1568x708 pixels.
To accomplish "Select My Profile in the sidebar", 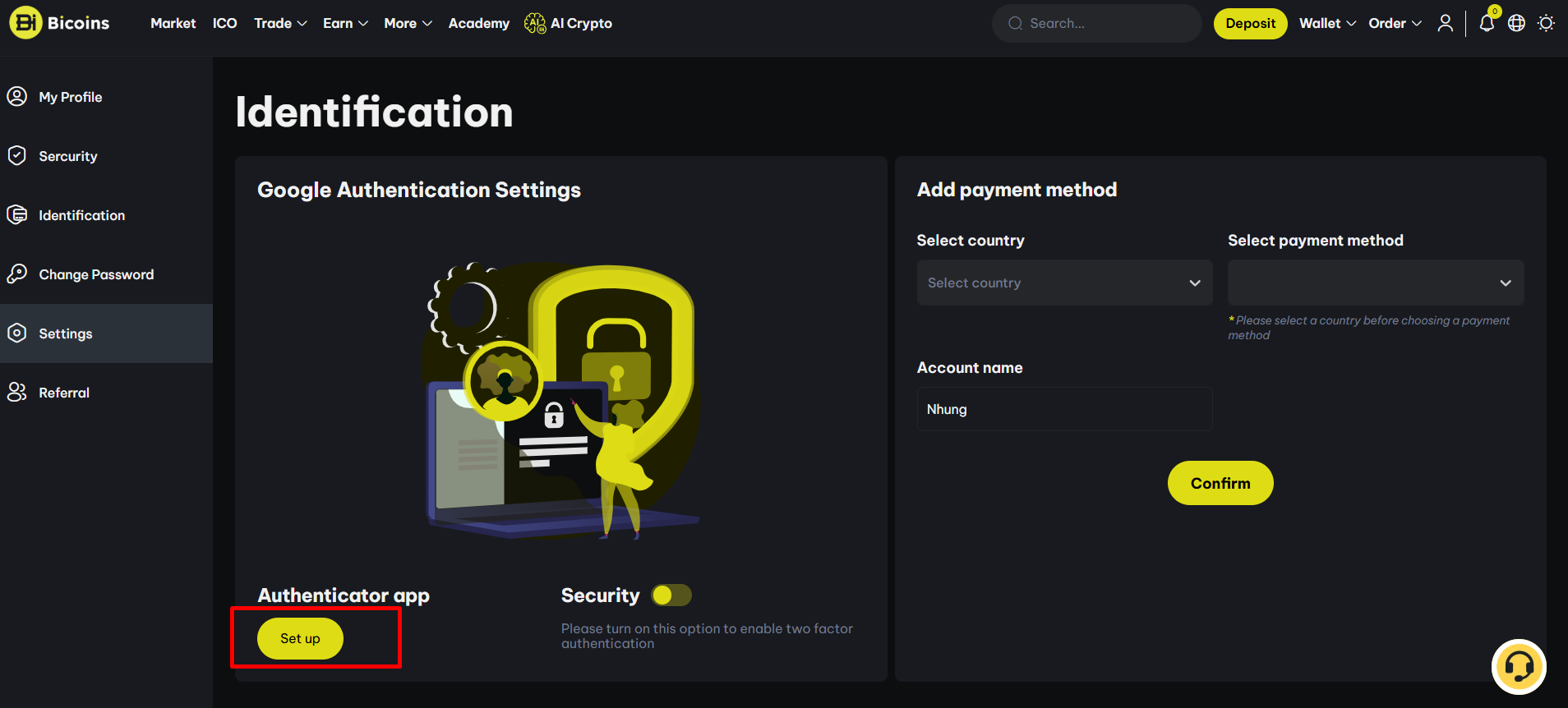I will click(x=71, y=97).
